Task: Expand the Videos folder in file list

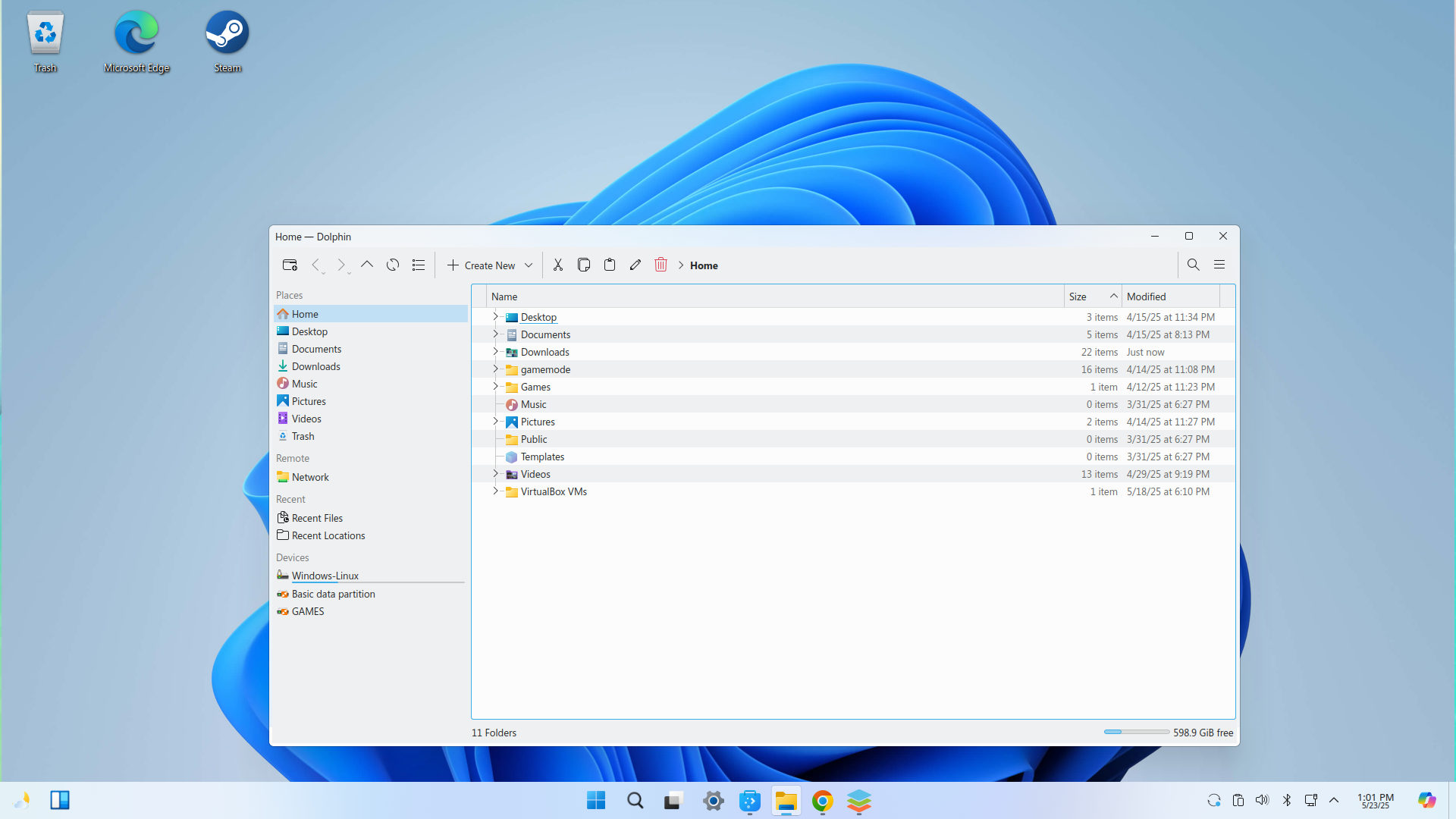Action: point(496,474)
